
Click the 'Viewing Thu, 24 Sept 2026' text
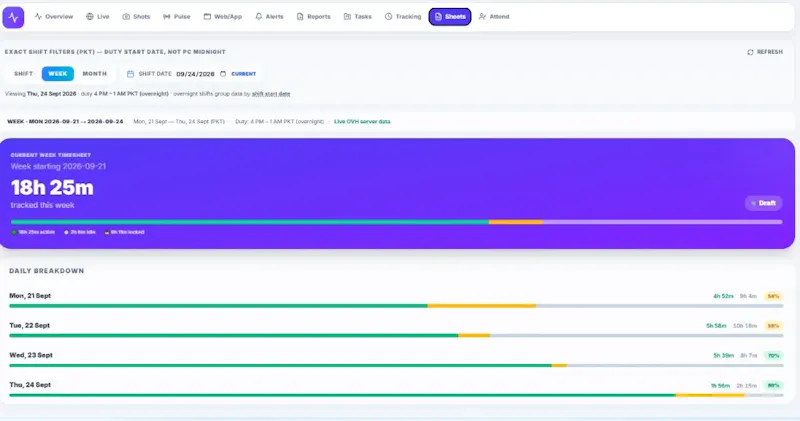pyautogui.click(x=40, y=94)
